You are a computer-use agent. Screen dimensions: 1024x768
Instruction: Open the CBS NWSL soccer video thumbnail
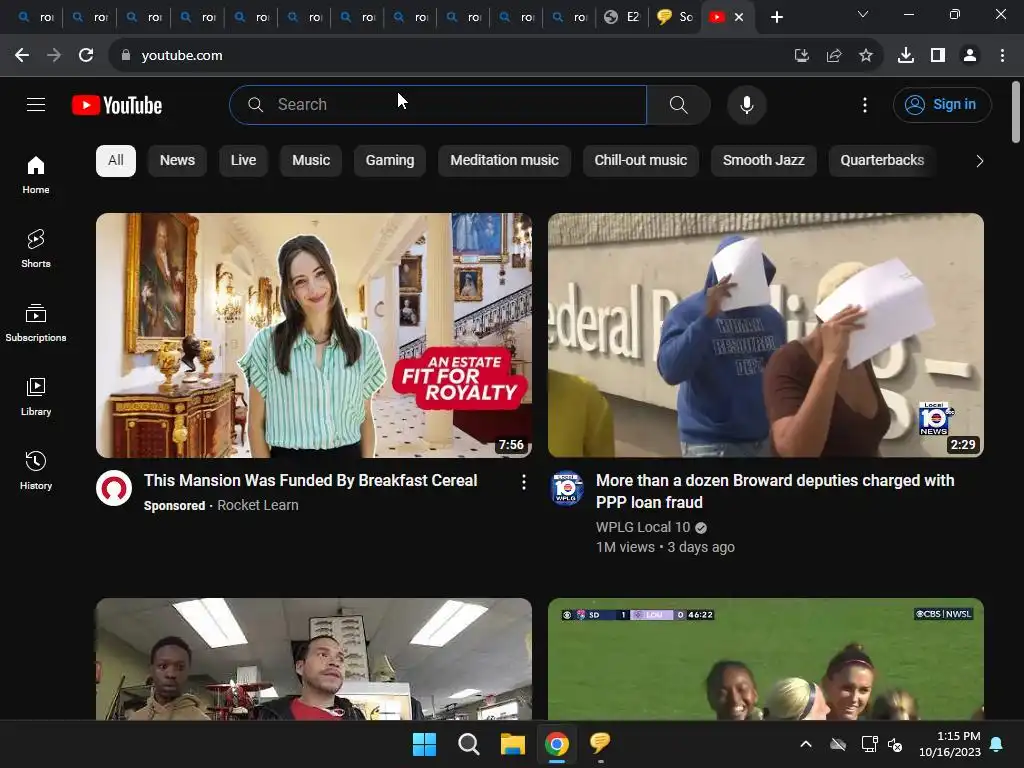click(765, 659)
